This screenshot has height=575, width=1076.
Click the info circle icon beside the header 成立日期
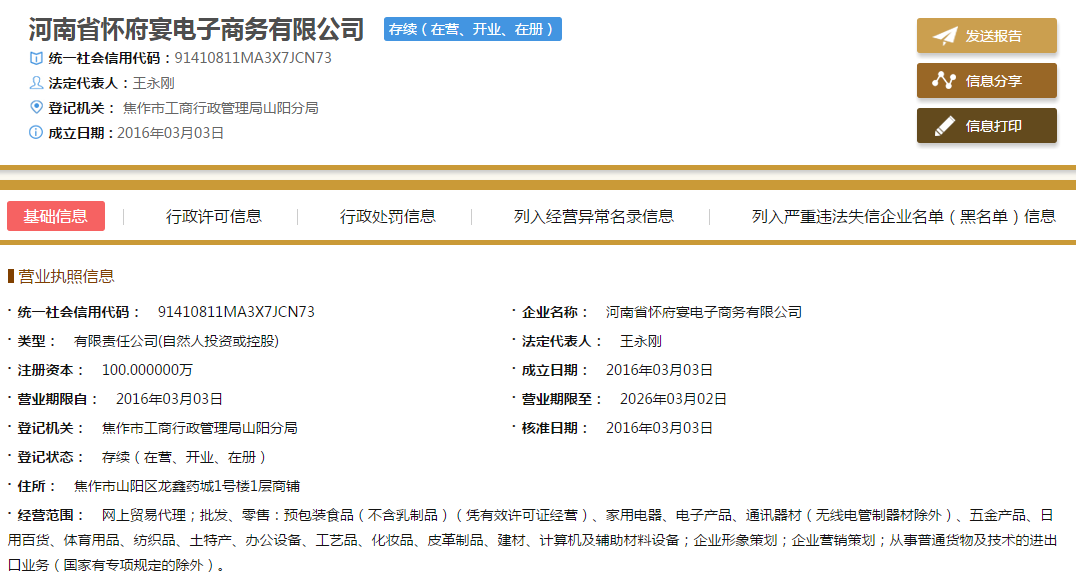click(x=37, y=132)
